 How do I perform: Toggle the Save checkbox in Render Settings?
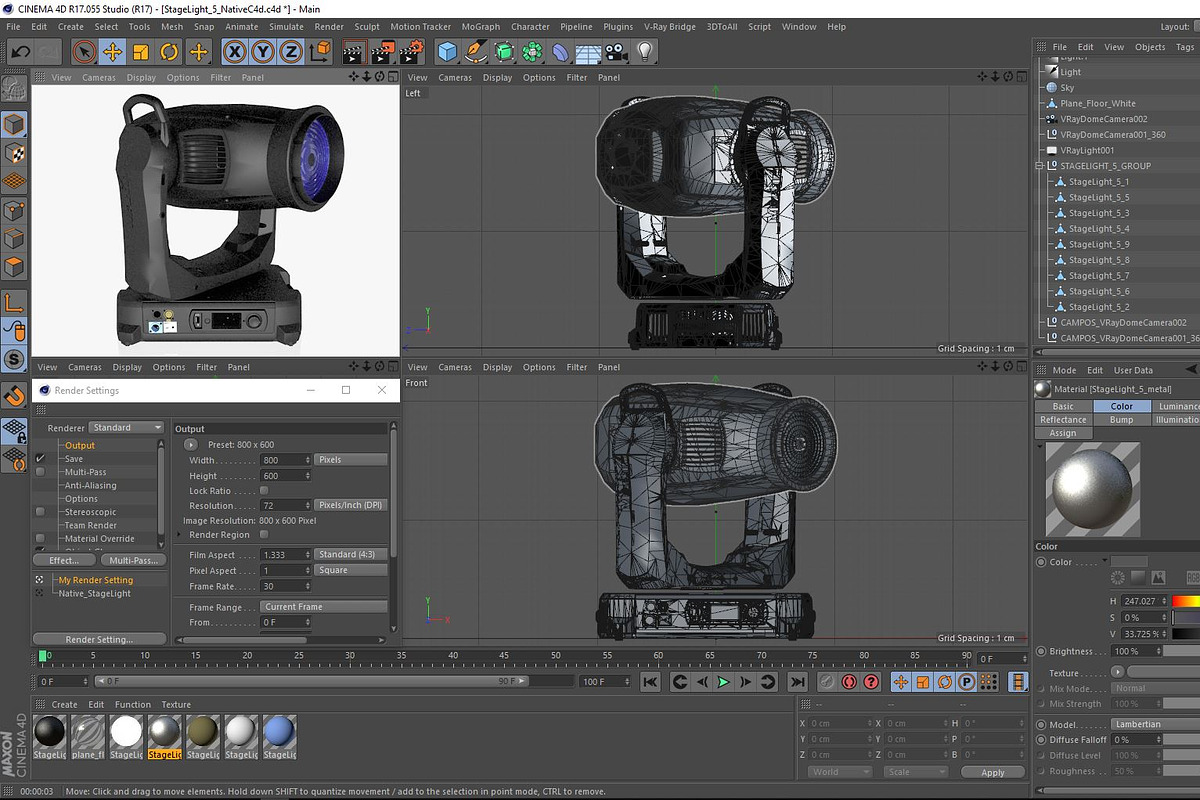click(x=40, y=459)
